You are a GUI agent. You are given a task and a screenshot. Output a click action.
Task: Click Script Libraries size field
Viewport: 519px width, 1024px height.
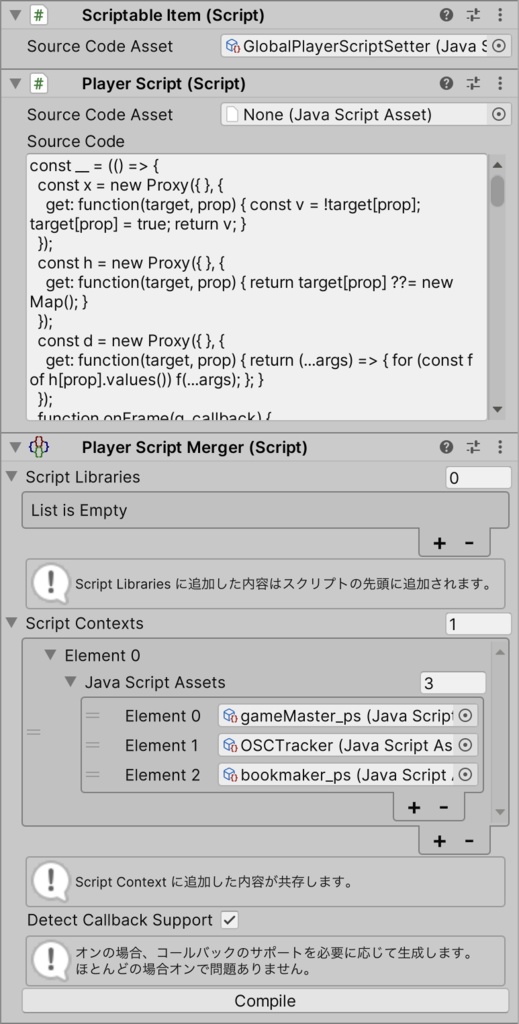(478, 477)
